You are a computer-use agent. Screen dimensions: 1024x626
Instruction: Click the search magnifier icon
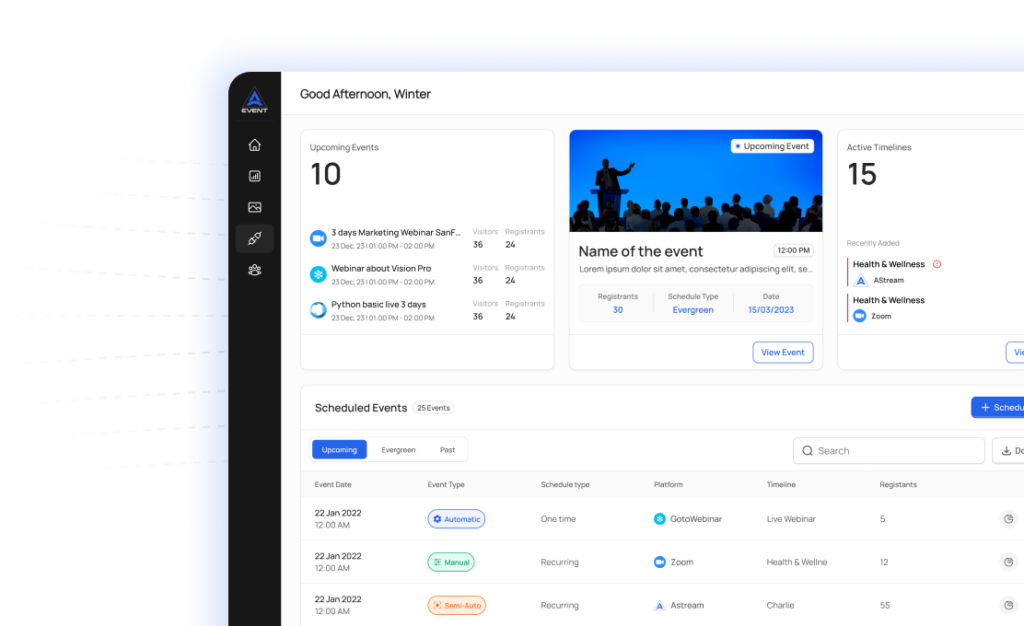[808, 451]
